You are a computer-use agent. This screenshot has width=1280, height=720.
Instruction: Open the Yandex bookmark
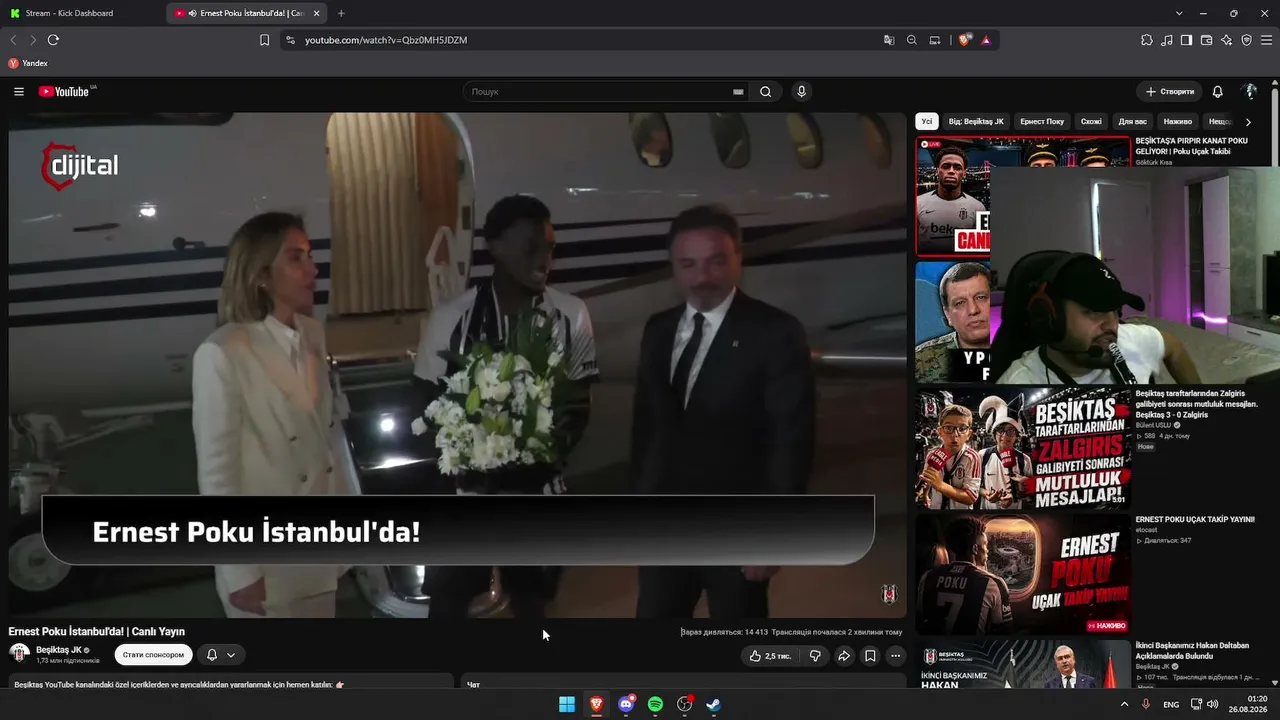tap(28, 63)
